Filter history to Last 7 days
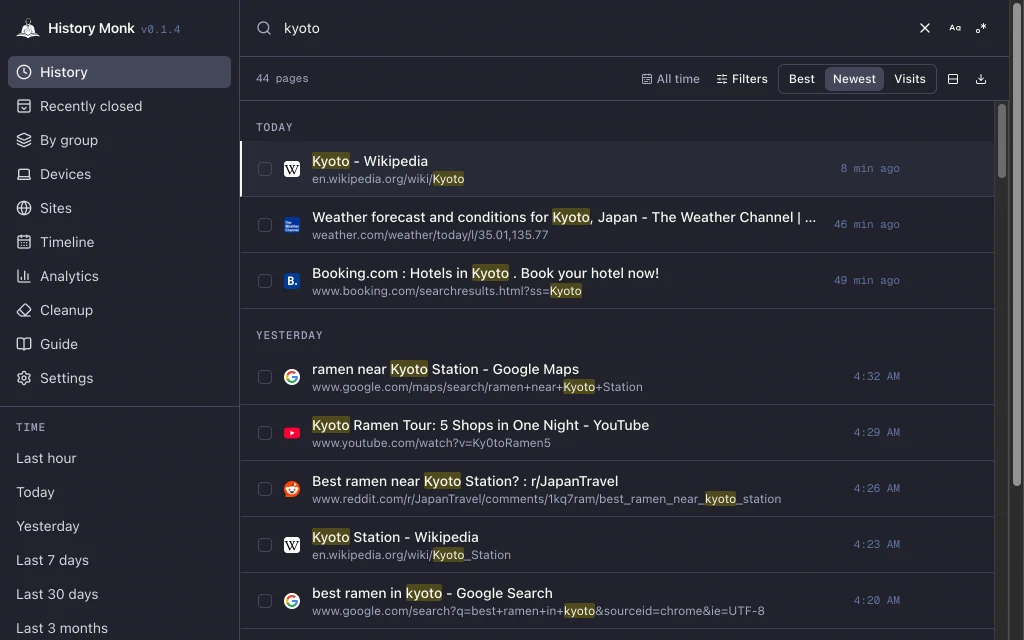Image resolution: width=1024 pixels, height=640 pixels. coord(52,560)
